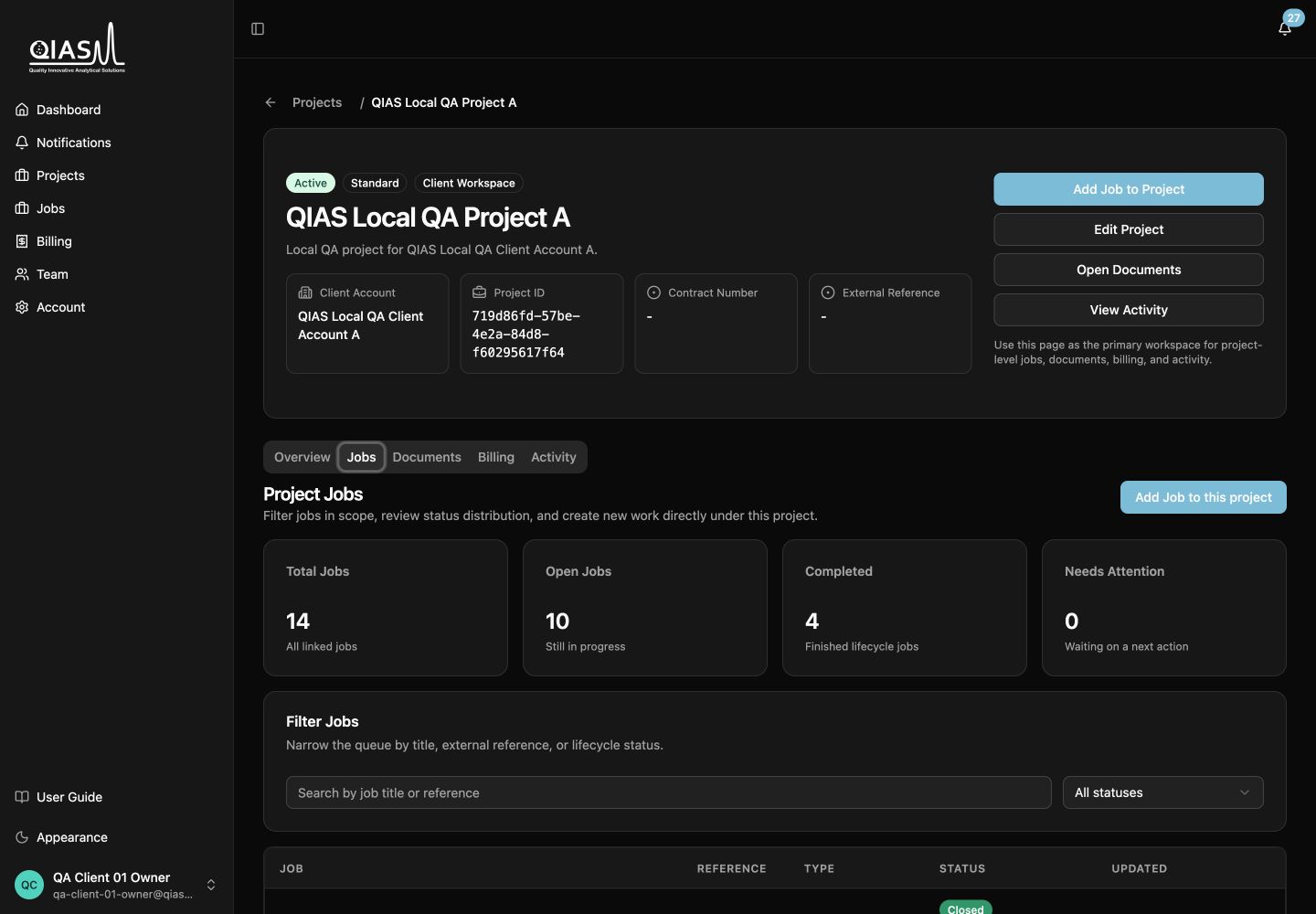The width and height of the screenshot is (1316, 914).
Task: Select the Jobs tab
Action: (x=361, y=457)
